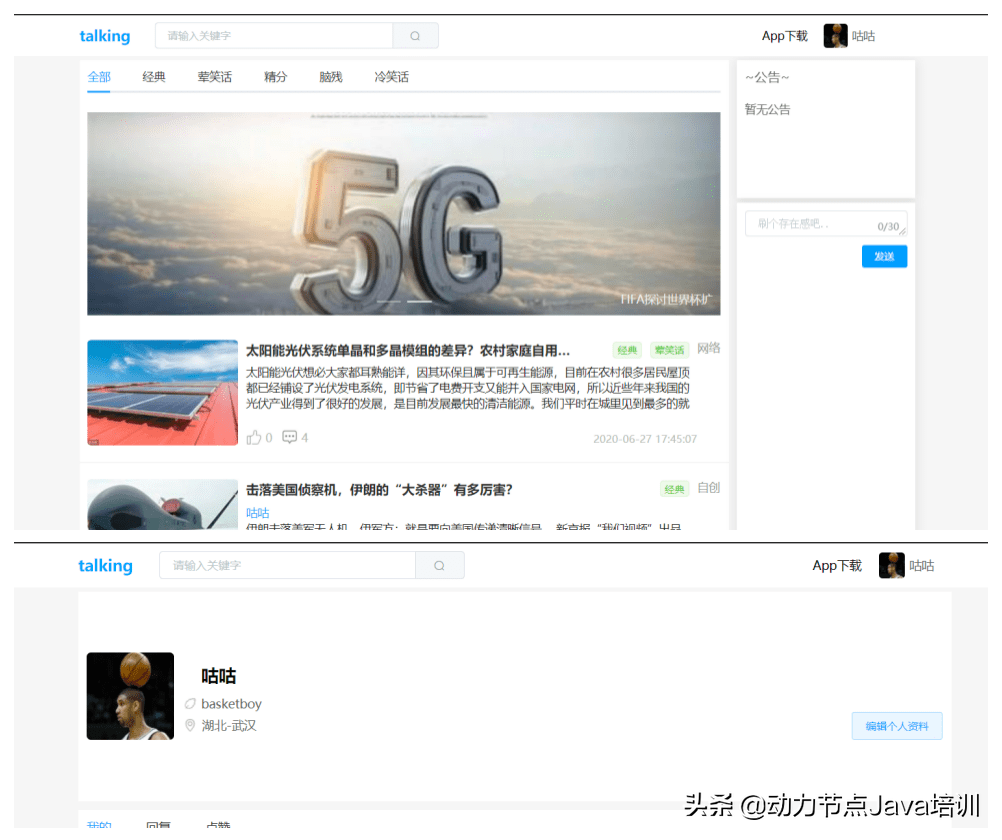
Task: Click the search magnifier icon
Action: tap(415, 35)
